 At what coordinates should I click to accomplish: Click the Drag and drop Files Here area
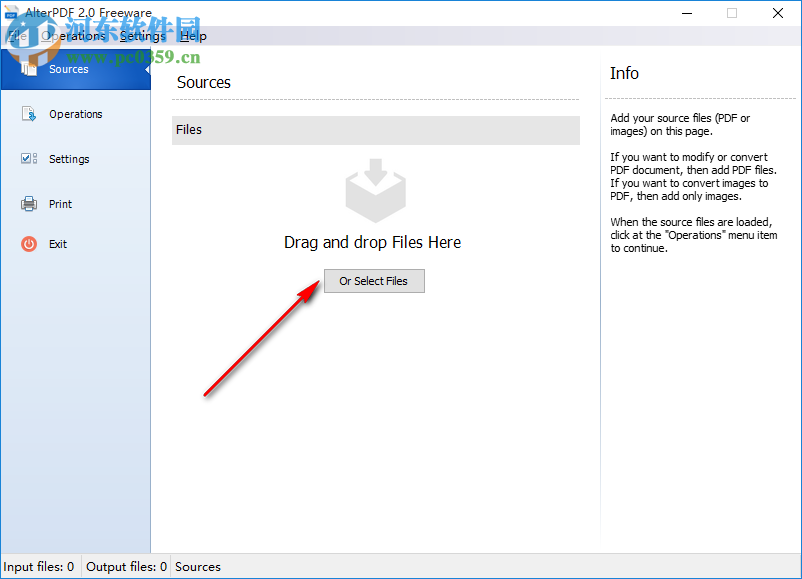pyautogui.click(x=372, y=242)
